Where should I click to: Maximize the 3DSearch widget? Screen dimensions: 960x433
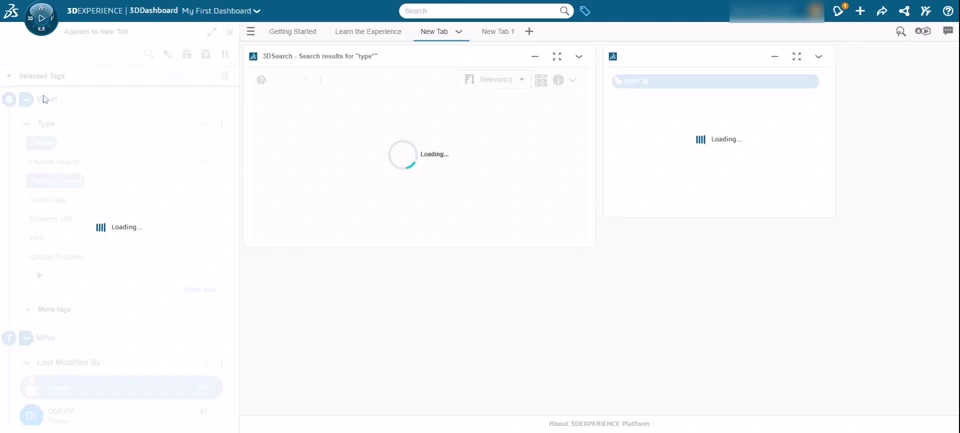pyautogui.click(x=557, y=56)
